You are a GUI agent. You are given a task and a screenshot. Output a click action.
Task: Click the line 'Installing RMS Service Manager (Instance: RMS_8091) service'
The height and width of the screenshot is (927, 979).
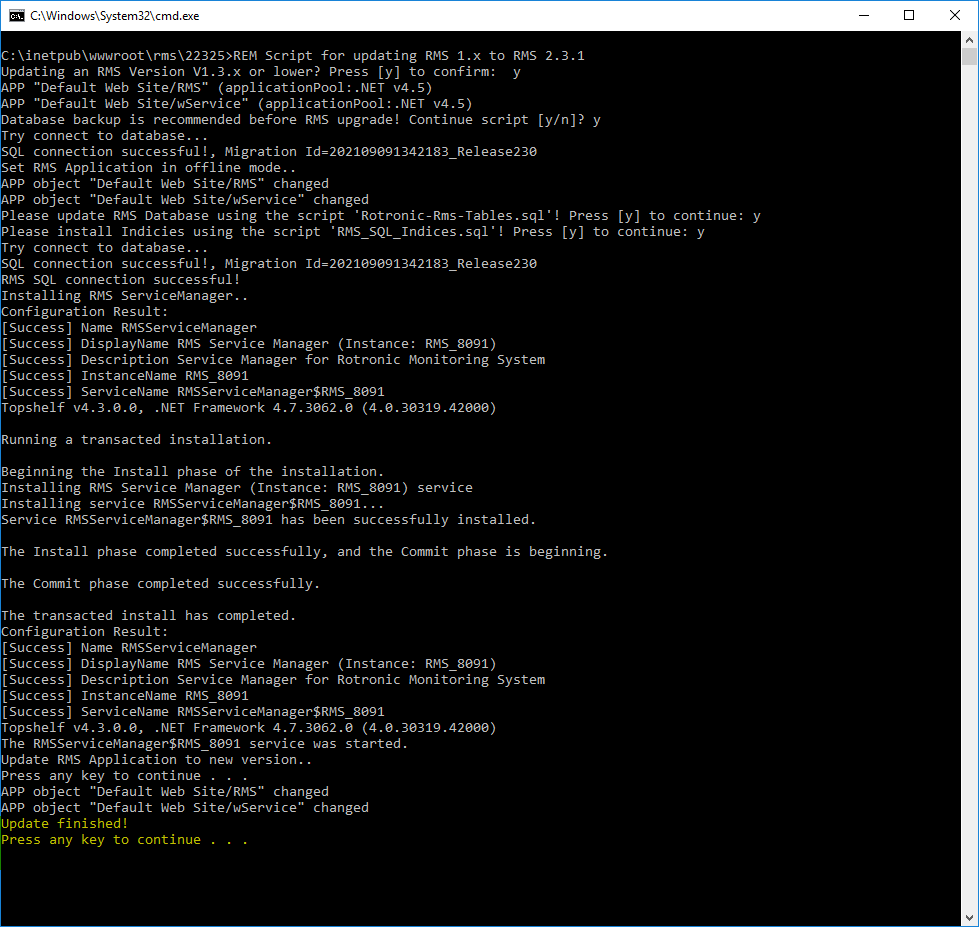237,488
